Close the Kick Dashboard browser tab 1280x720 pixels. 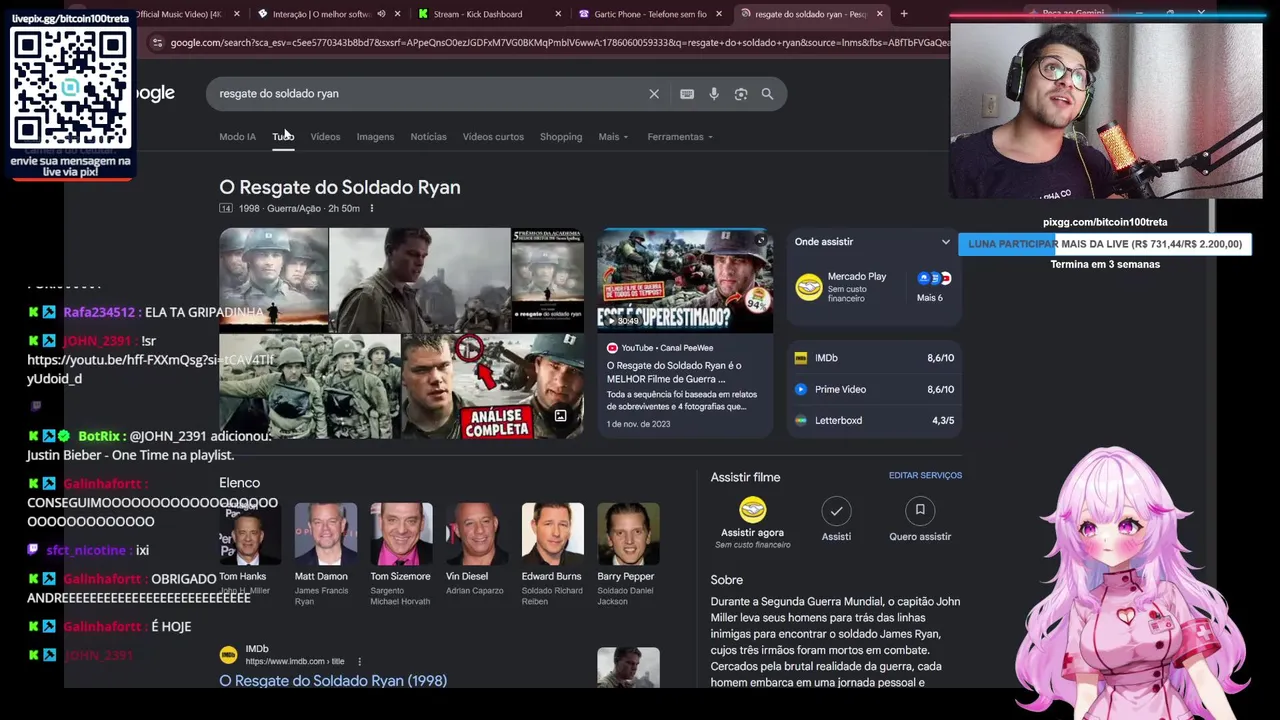point(557,14)
